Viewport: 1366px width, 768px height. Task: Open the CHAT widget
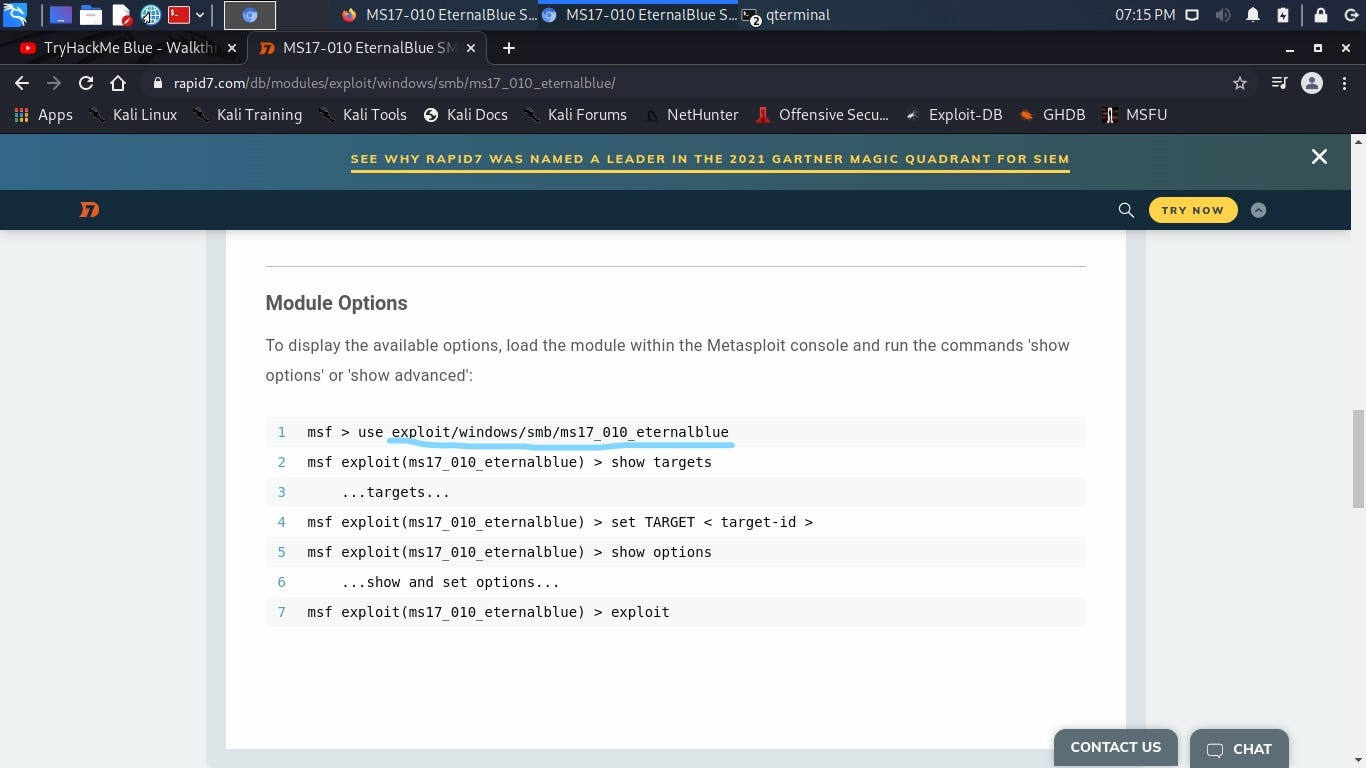tap(1239, 749)
